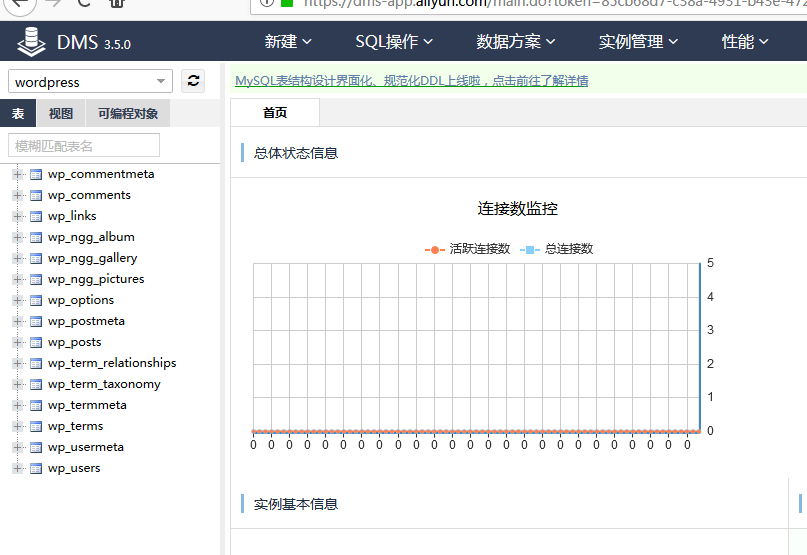
Task: Open the MySQL表结构设计 announcement link
Action: point(412,81)
